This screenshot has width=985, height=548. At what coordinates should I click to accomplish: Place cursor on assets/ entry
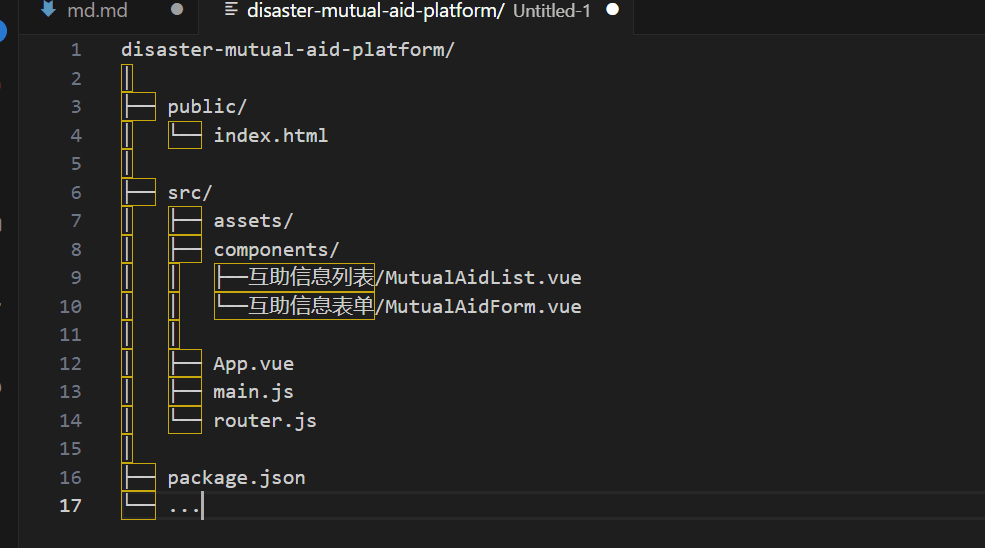[x=253, y=221]
